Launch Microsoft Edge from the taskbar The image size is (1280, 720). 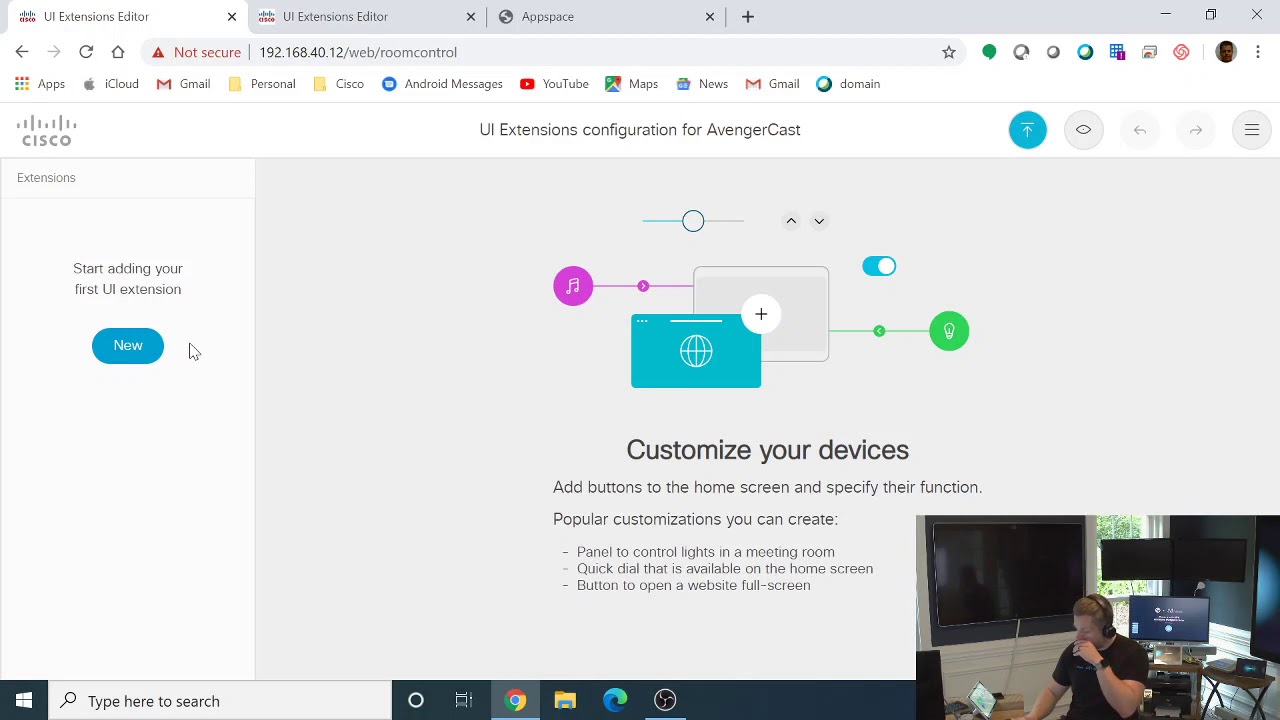pos(615,701)
